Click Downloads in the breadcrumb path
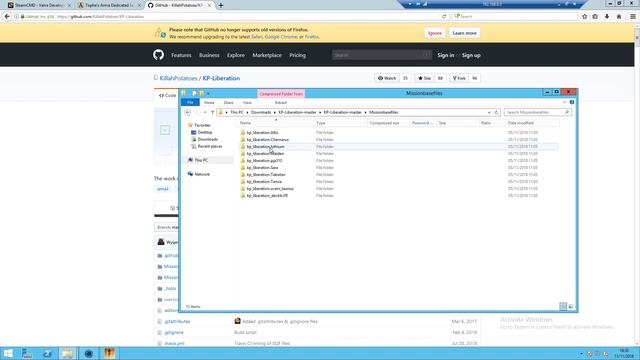The image size is (640, 360). click(261, 112)
